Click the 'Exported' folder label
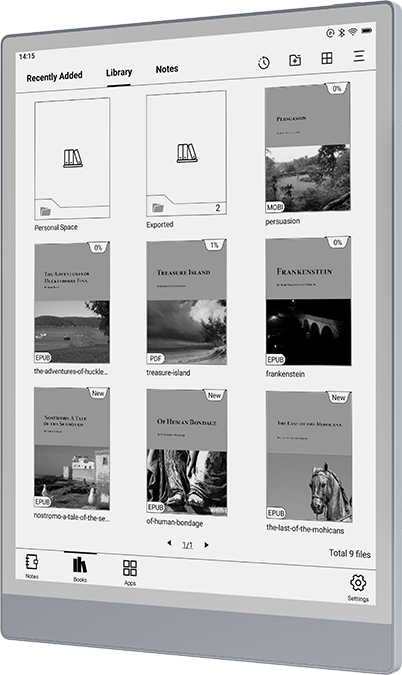Image resolution: width=402 pixels, height=675 pixels. pos(160,224)
